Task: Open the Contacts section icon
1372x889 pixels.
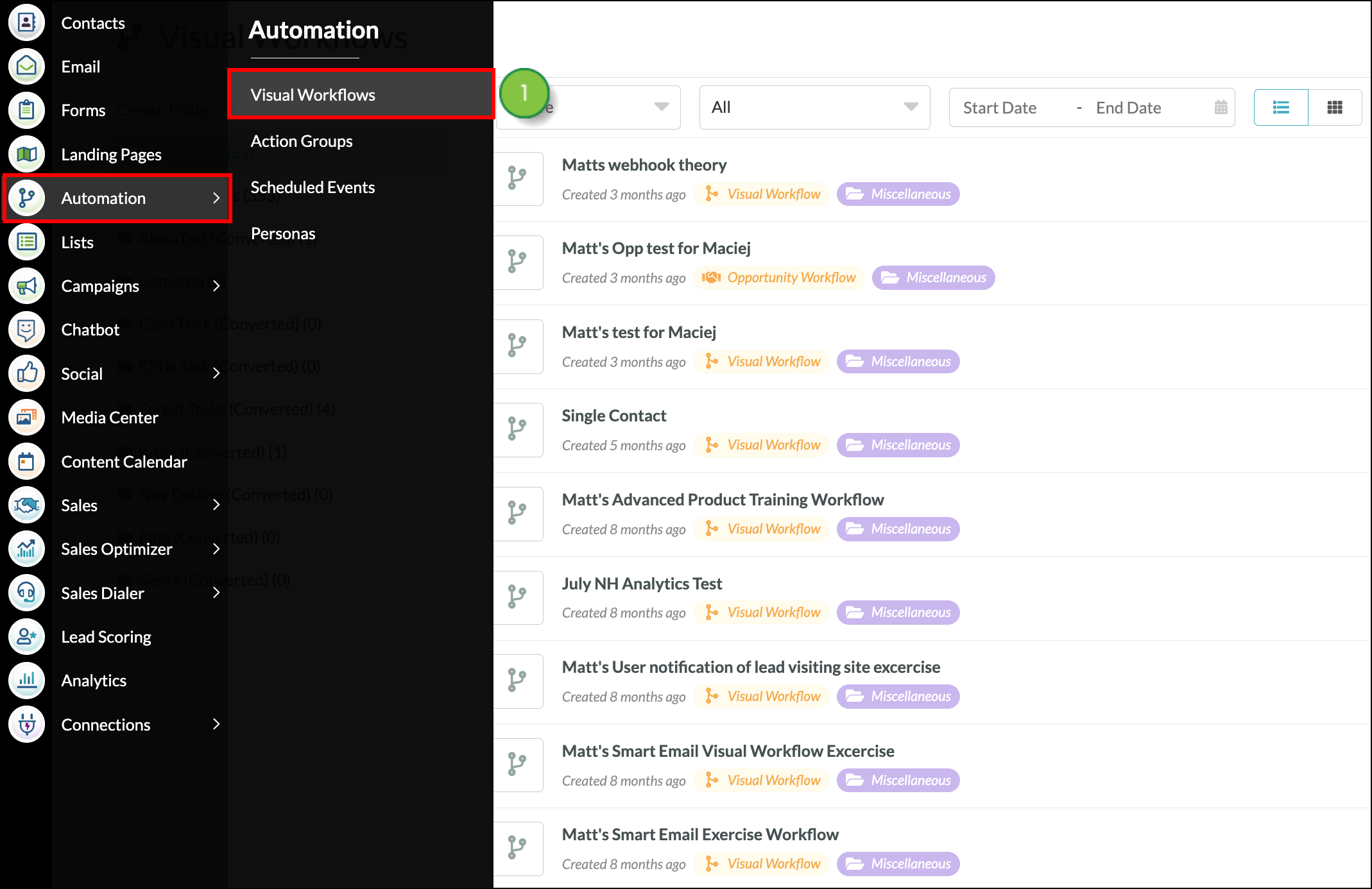Action: 26,22
